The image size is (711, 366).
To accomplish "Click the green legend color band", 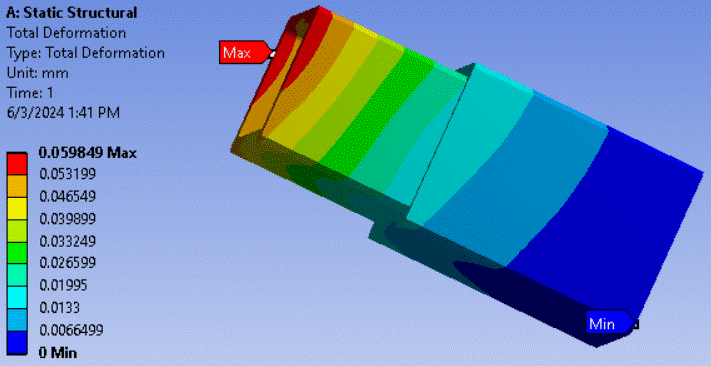I will tap(17, 252).
